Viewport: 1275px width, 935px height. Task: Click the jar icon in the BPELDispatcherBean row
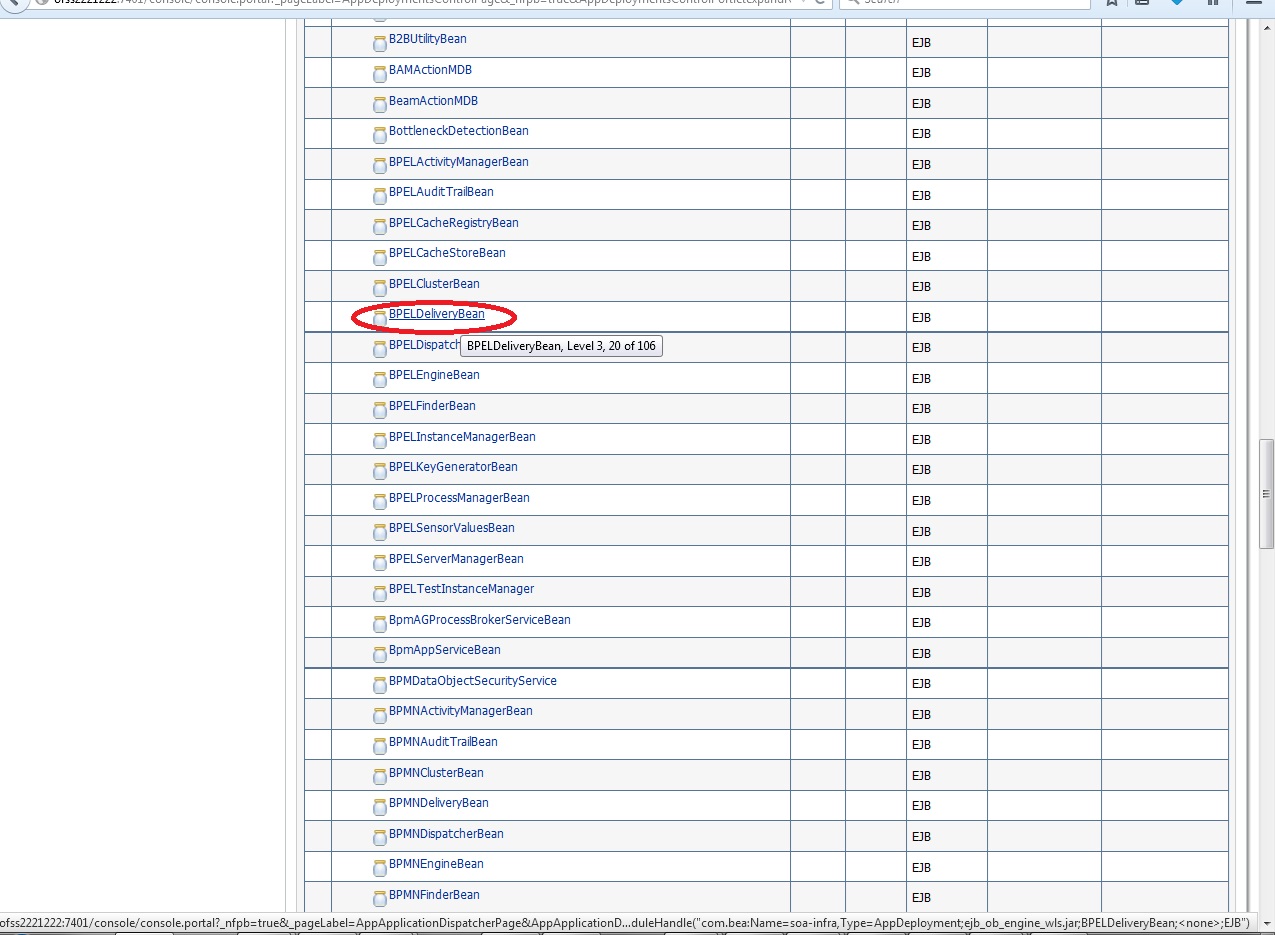point(380,349)
